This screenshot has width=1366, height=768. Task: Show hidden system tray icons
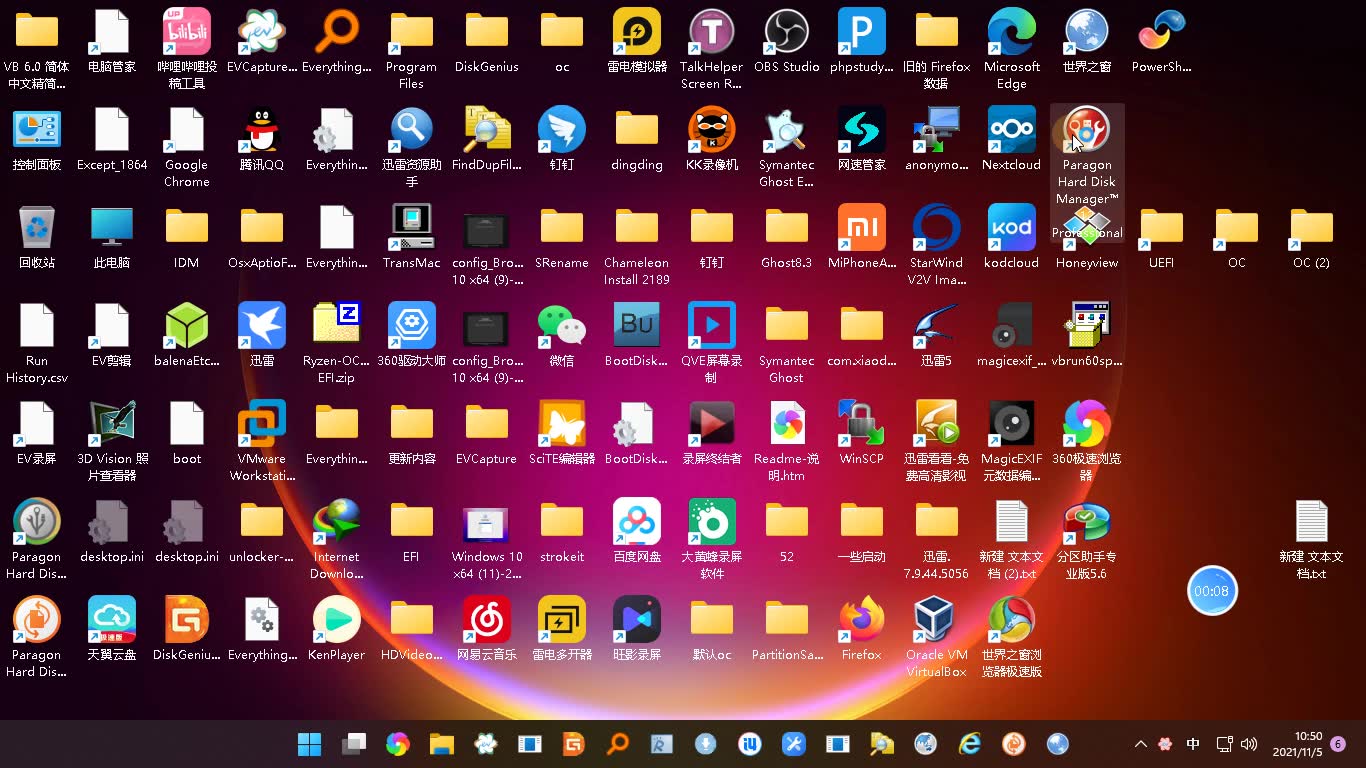coord(1140,744)
